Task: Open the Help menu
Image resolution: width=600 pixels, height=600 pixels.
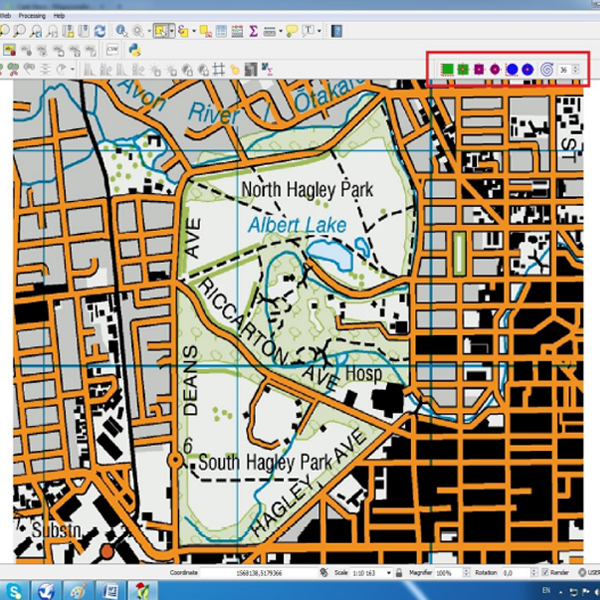Action: pyautogui.click(x=59, y=16)
